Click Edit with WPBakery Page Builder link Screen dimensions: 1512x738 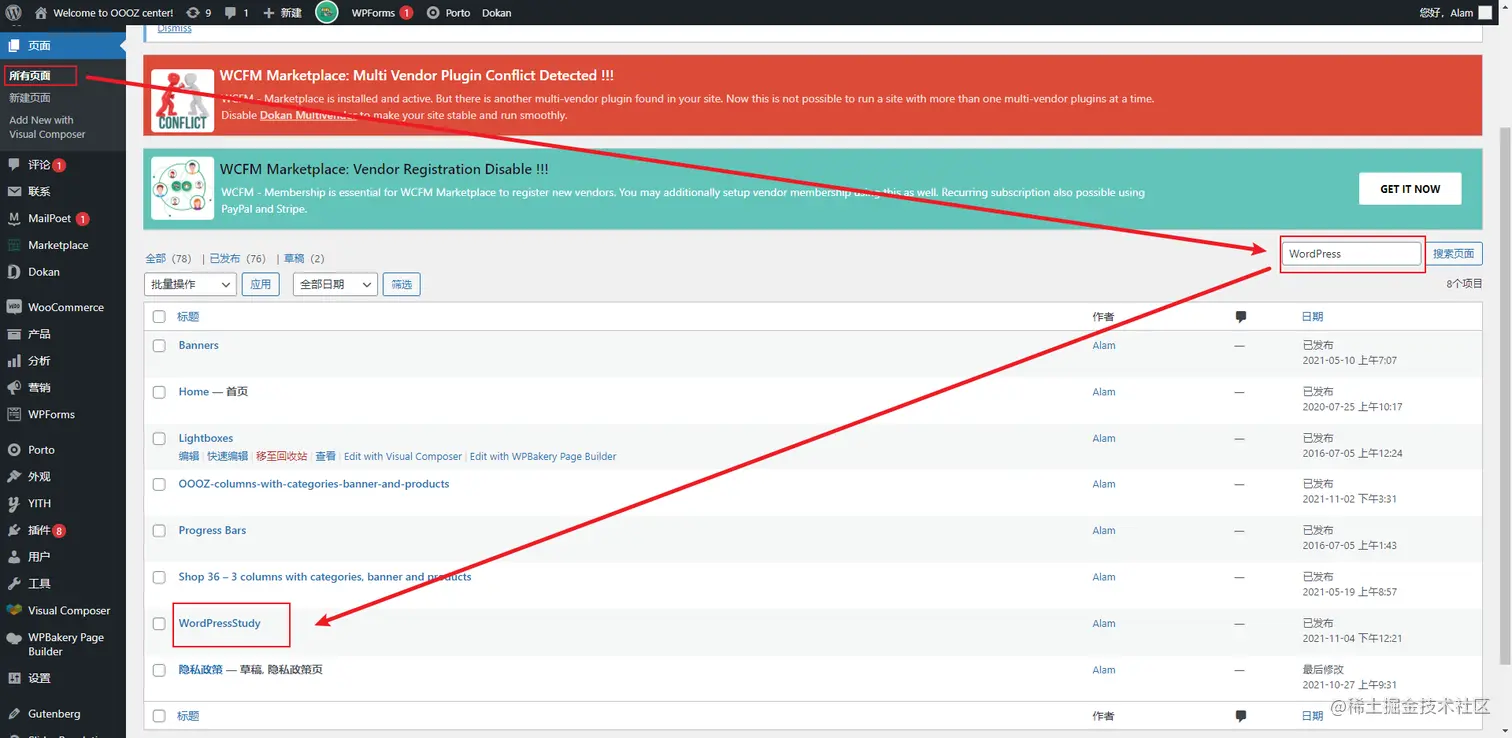point(543,456)
